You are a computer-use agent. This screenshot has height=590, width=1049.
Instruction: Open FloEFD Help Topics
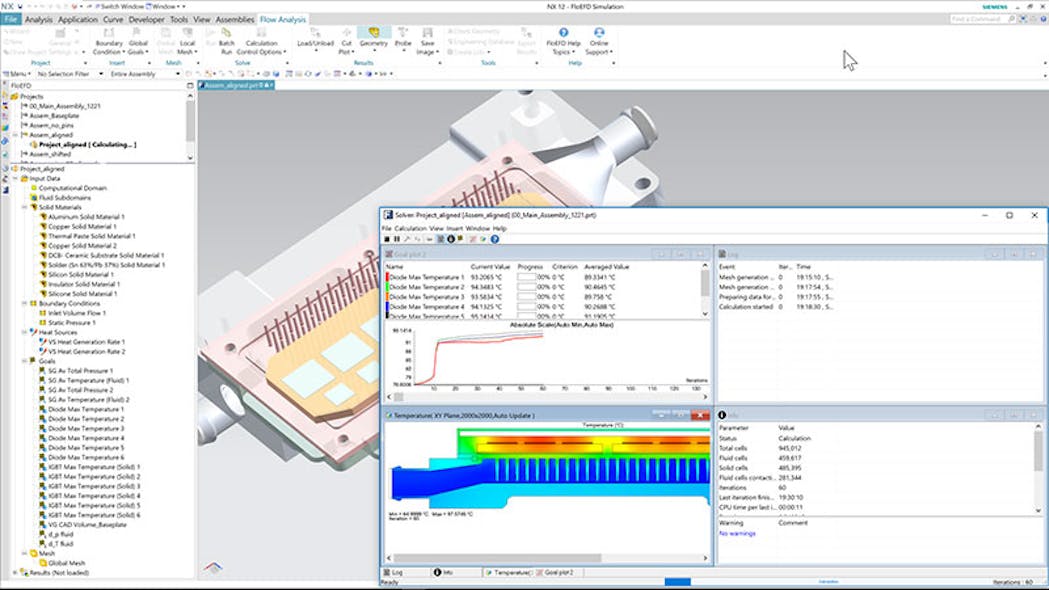563,41
